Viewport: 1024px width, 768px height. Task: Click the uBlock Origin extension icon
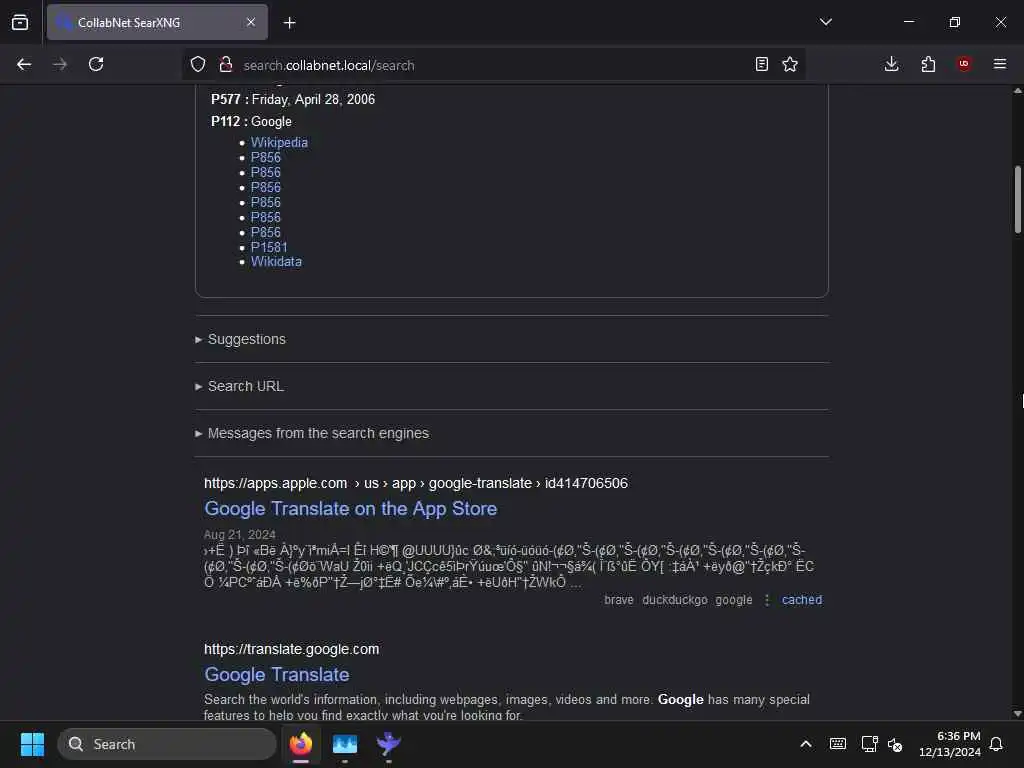coord(964,64)
